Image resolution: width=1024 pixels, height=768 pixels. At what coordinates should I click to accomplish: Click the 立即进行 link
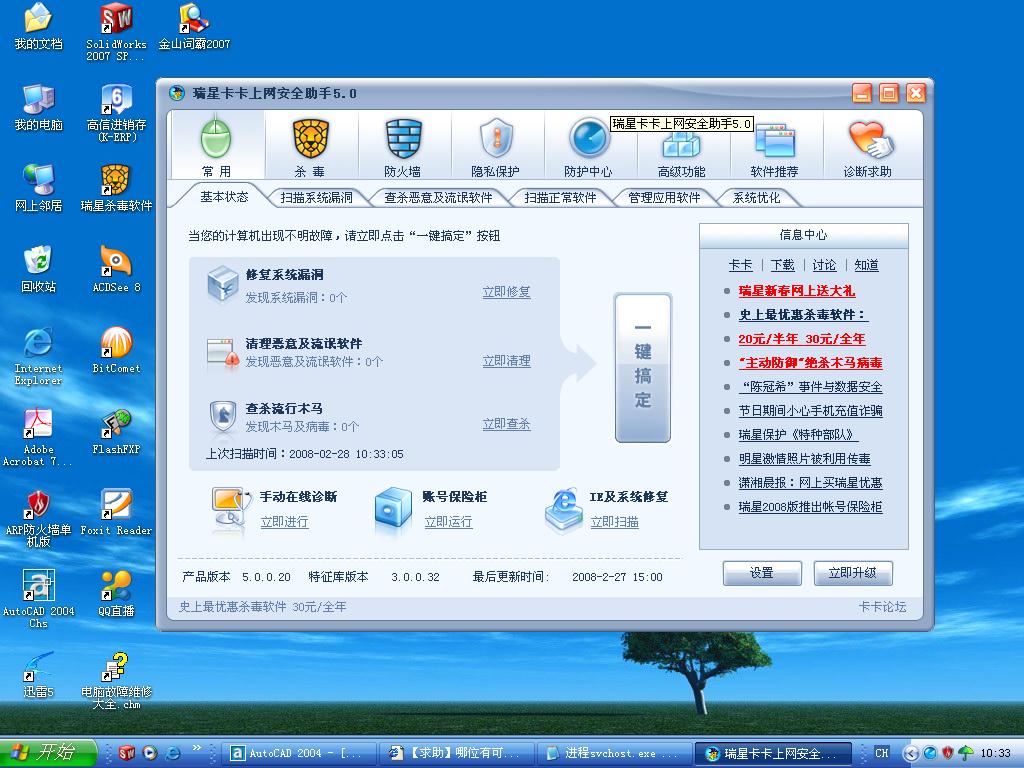pyautogui.click(x=284, y=521)
